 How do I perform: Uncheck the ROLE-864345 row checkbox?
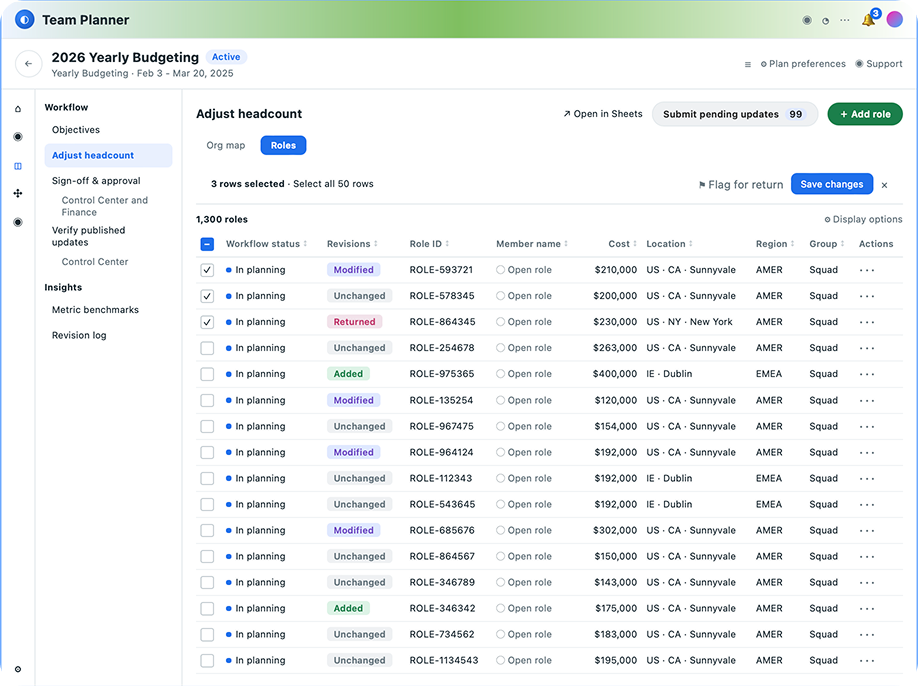207,322
